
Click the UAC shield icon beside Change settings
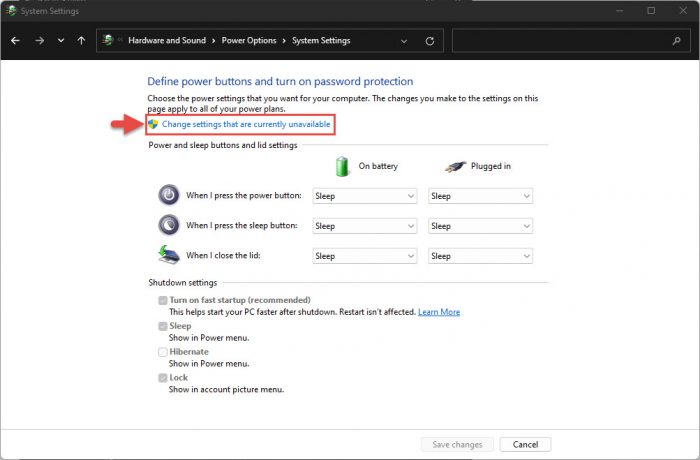[x=153, y=124]
